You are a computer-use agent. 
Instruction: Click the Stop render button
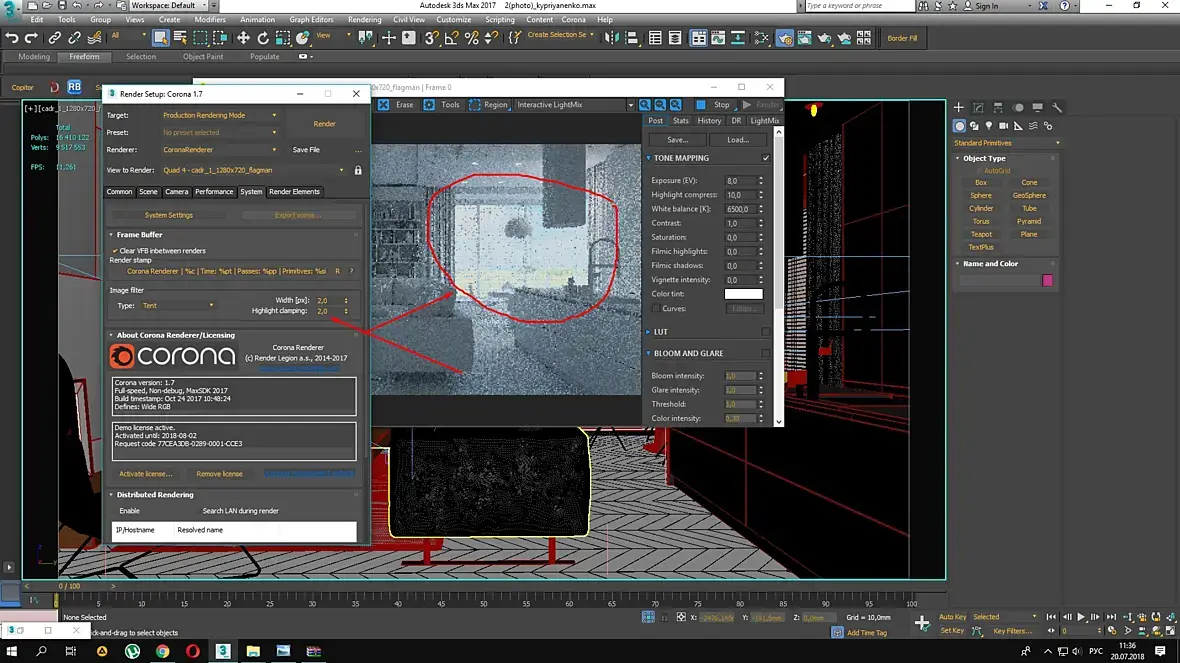tap(714, 105)
